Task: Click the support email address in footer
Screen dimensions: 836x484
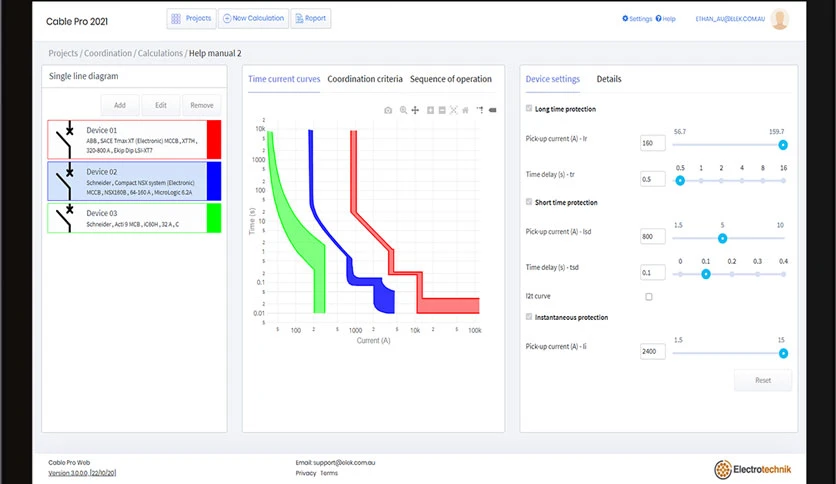Action: 344,463
